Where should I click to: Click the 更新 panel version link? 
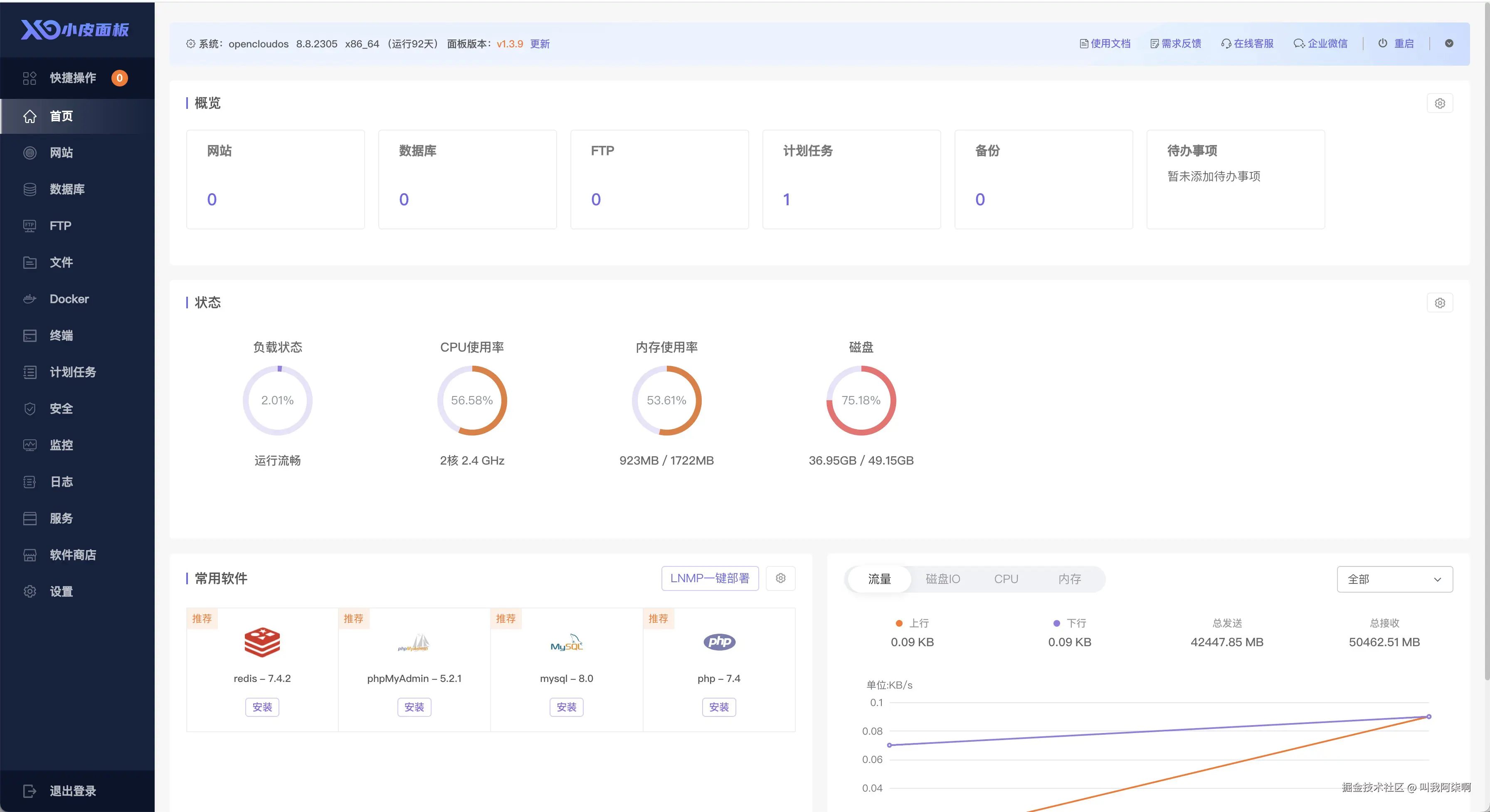[x=540, y=44]
